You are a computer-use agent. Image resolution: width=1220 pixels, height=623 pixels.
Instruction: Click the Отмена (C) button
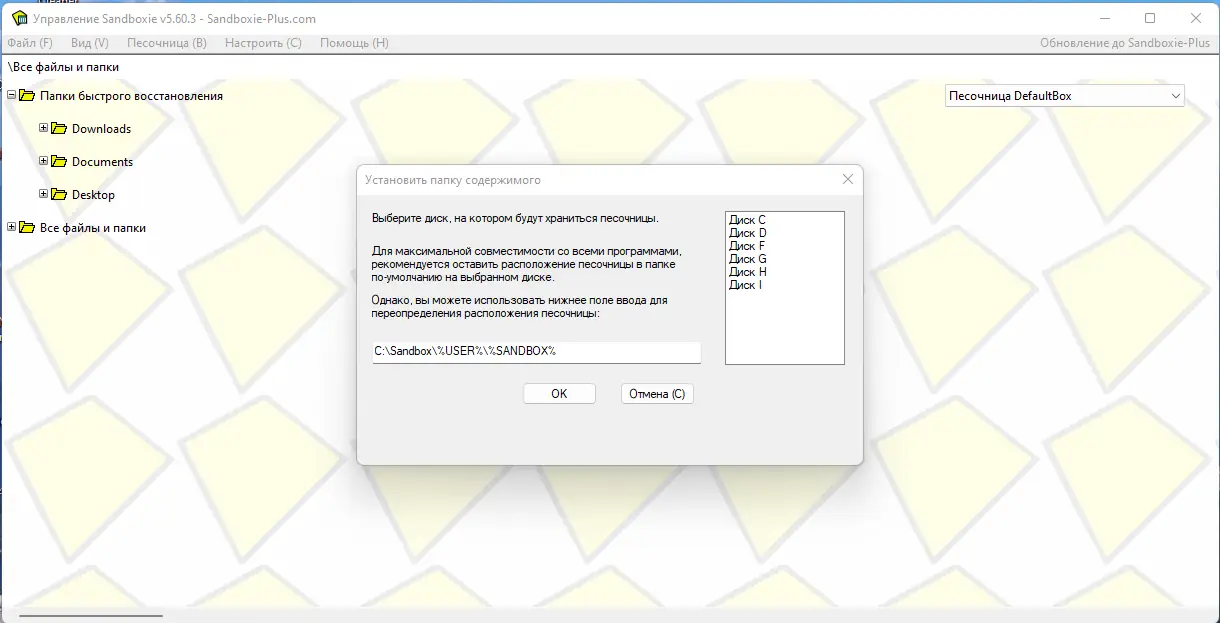pyautogui.click(x=657, y=394)
